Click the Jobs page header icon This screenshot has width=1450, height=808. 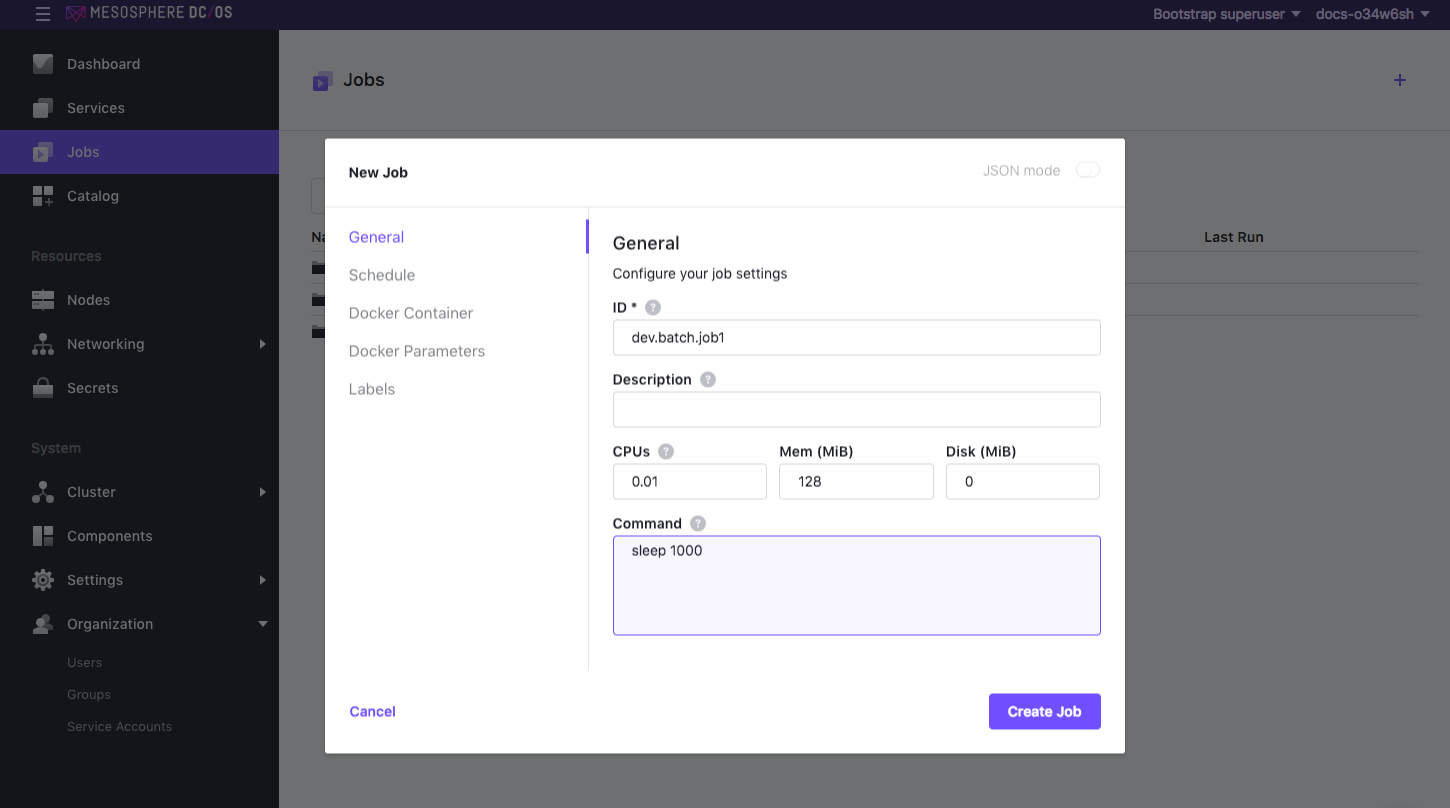click(x=322, y=81)
